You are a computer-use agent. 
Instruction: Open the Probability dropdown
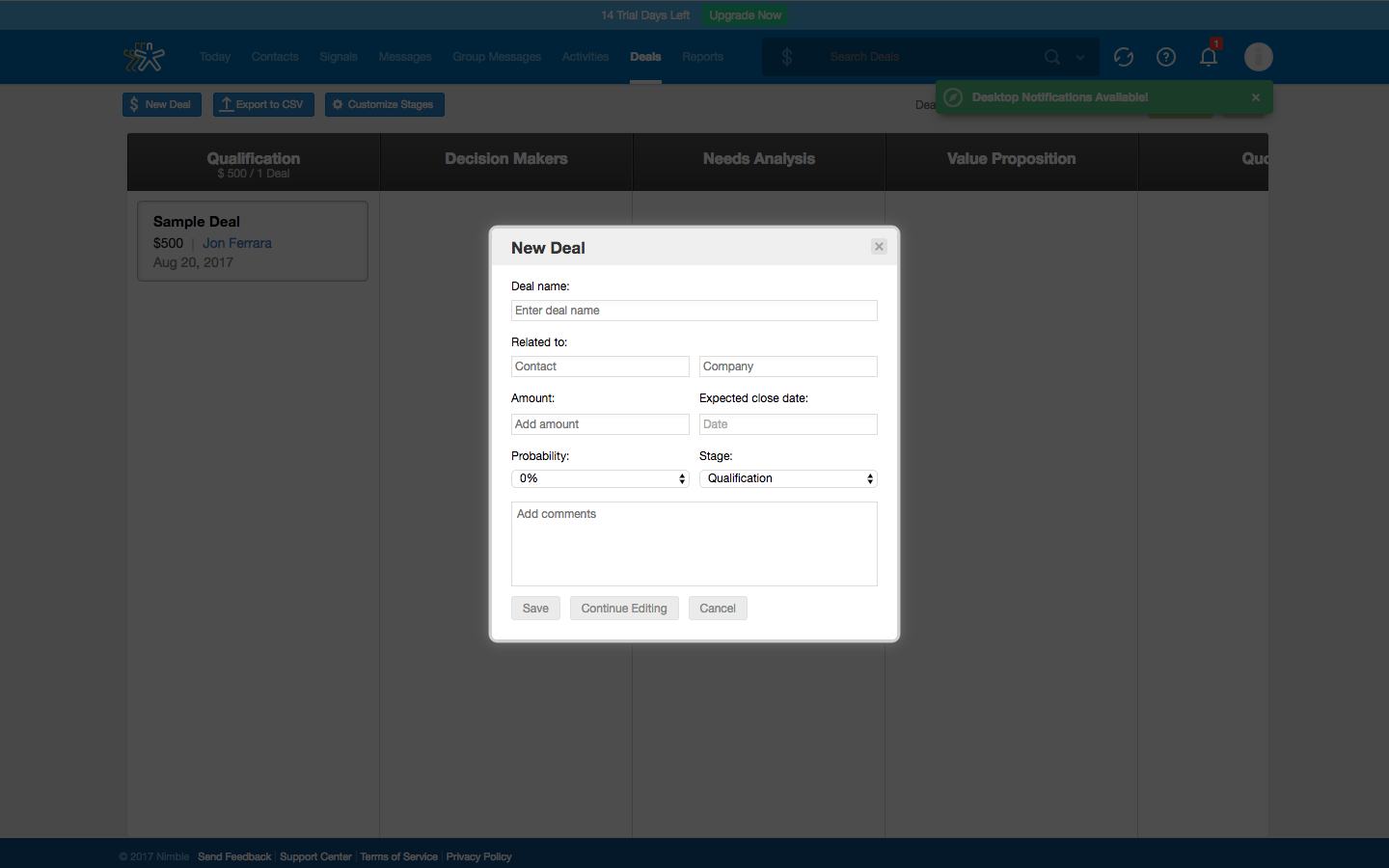[600, 478]
